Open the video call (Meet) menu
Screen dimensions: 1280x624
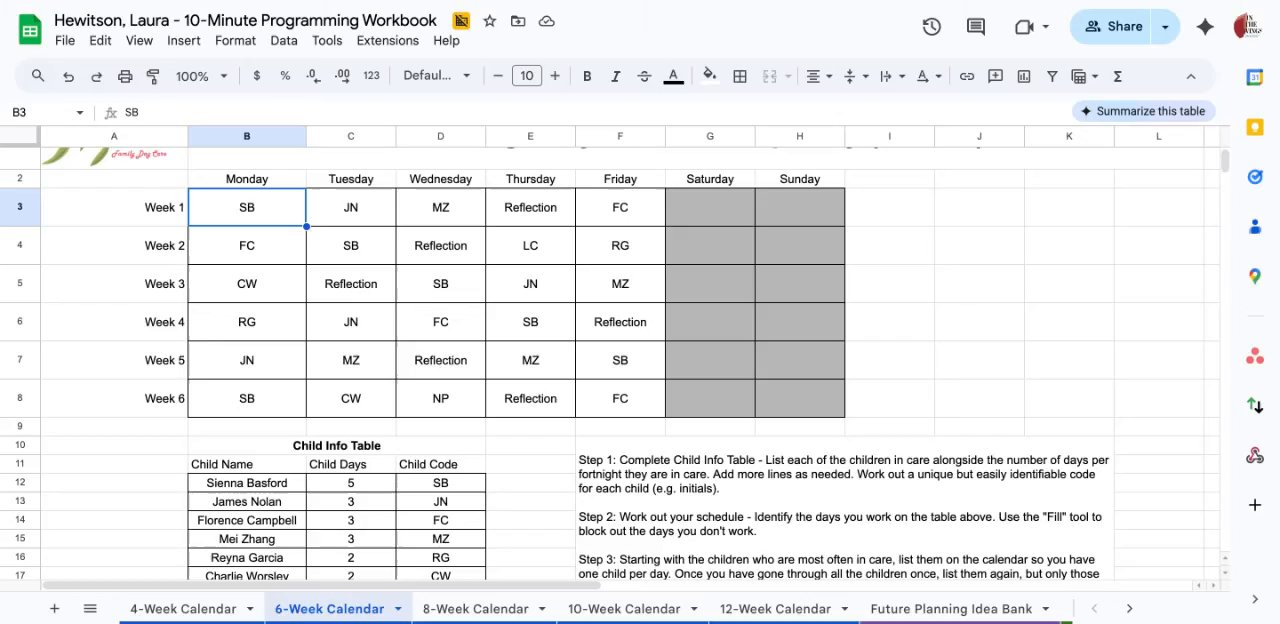tap(1031, 27)
